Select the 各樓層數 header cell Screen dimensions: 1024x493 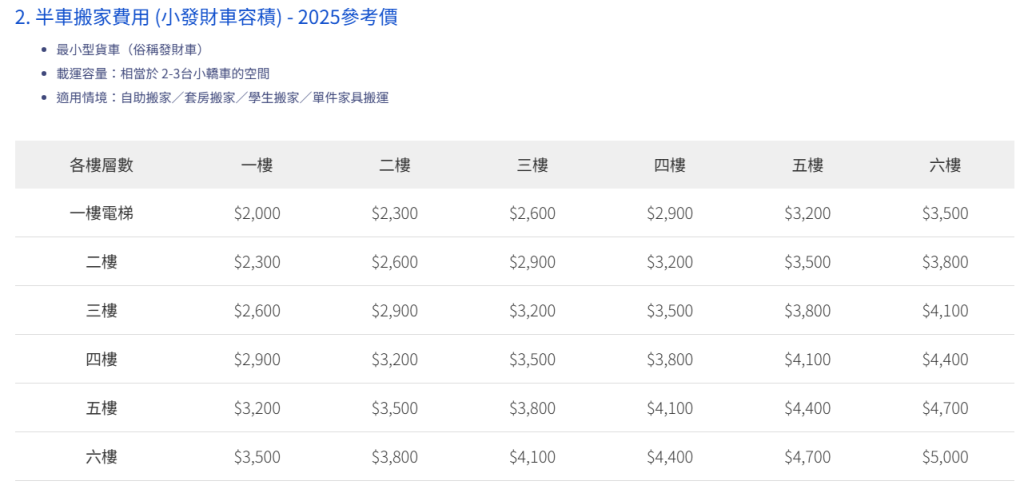pyautogui.click(x=101, y=165)
